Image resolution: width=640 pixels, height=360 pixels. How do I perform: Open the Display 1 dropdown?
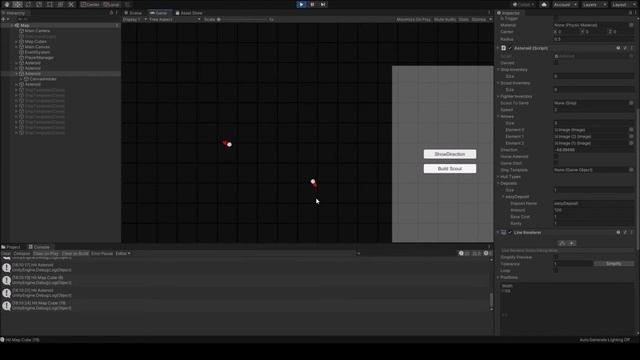coord(135,19)
